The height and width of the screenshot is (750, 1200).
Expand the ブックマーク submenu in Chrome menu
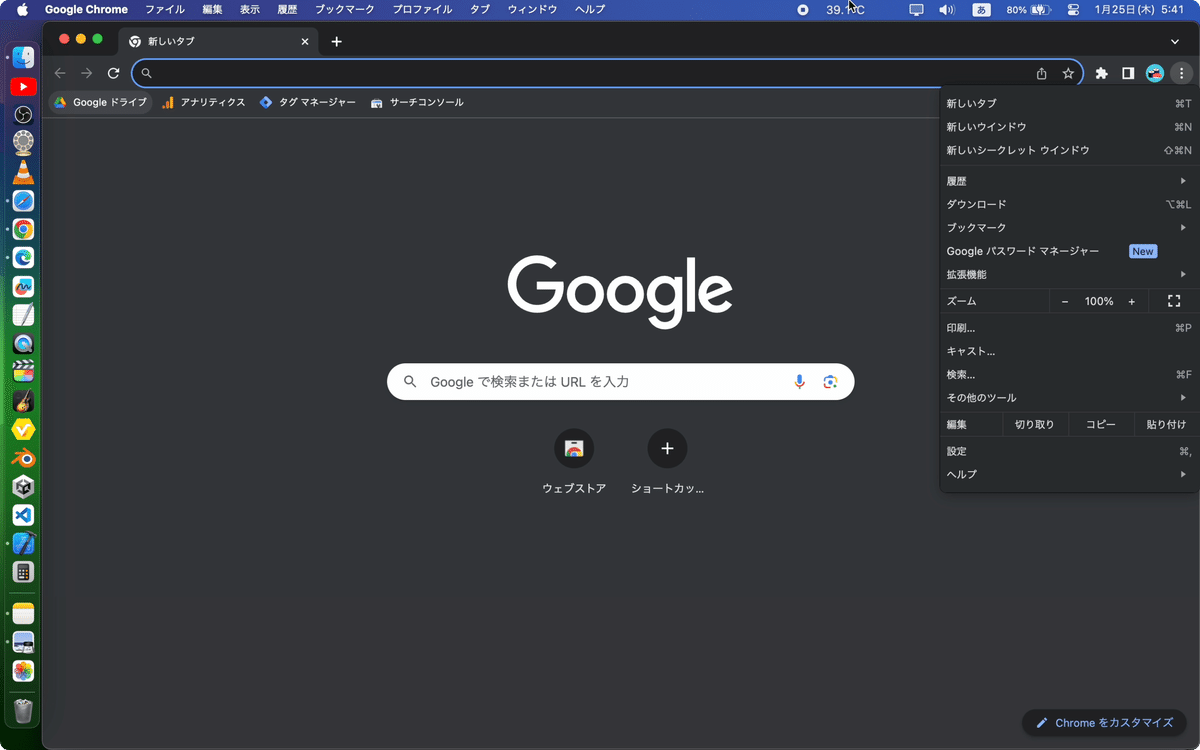coord(1069,227)
